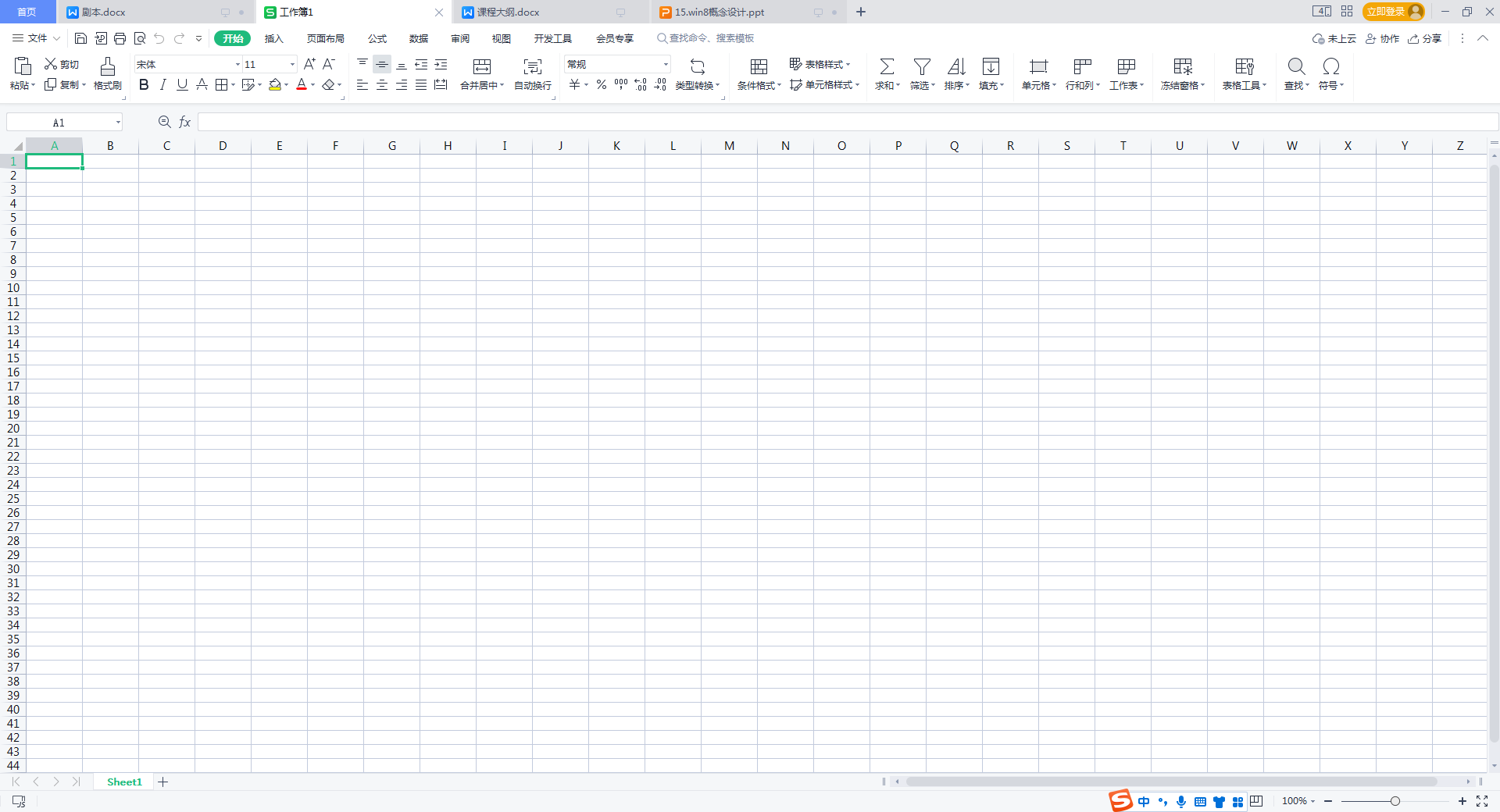Click the fill color bucket icon
Screen dimensions: 1500x812
click(x=275, y=84)
